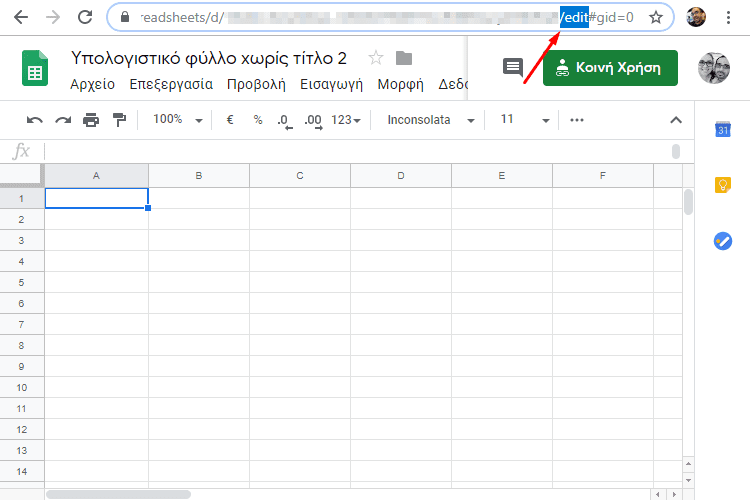Open the Μορφή menu

click(400, 85)
